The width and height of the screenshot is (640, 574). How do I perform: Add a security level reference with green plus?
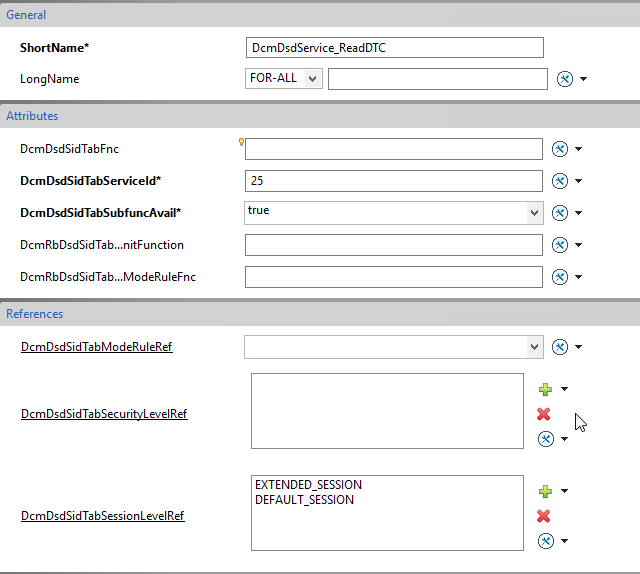(545, 389)
